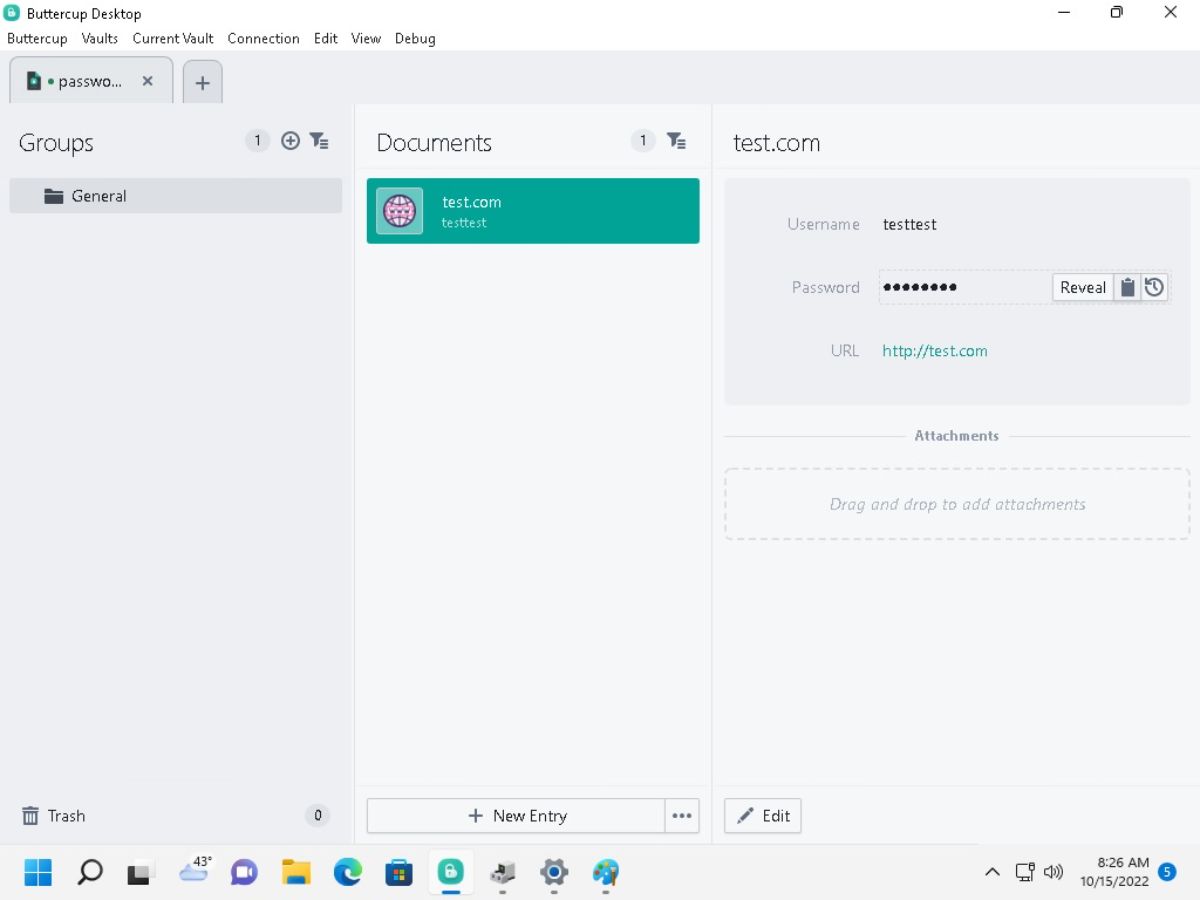
Task: Open the network icon in system tray
Action: (1025, 872)
